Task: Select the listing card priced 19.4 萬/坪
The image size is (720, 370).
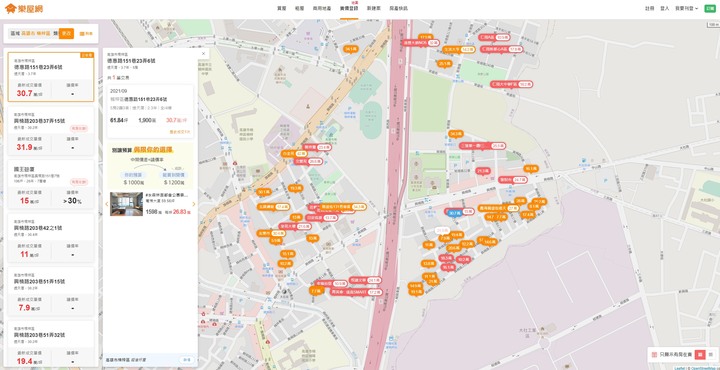Action: coord(51,344)
